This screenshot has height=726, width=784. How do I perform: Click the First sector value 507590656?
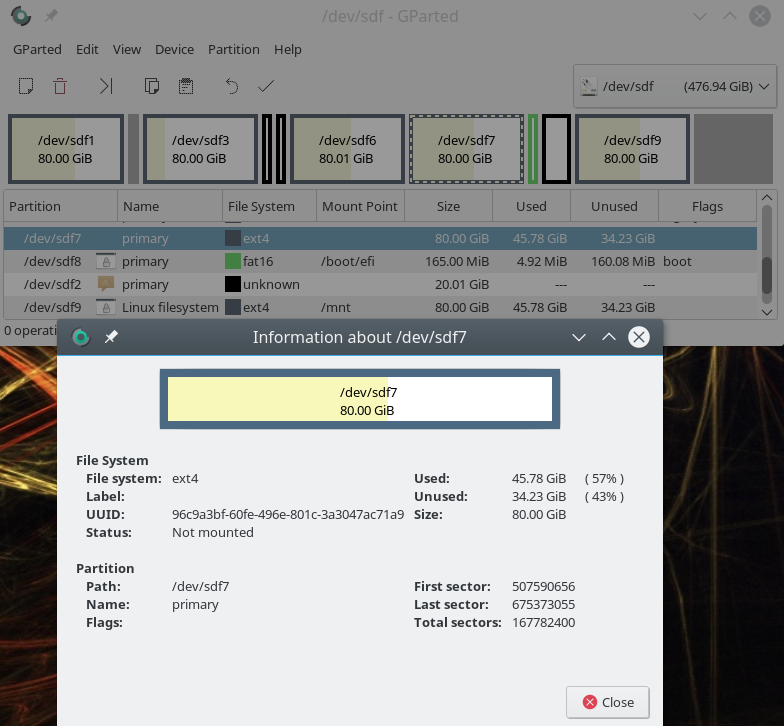point(544,586)
